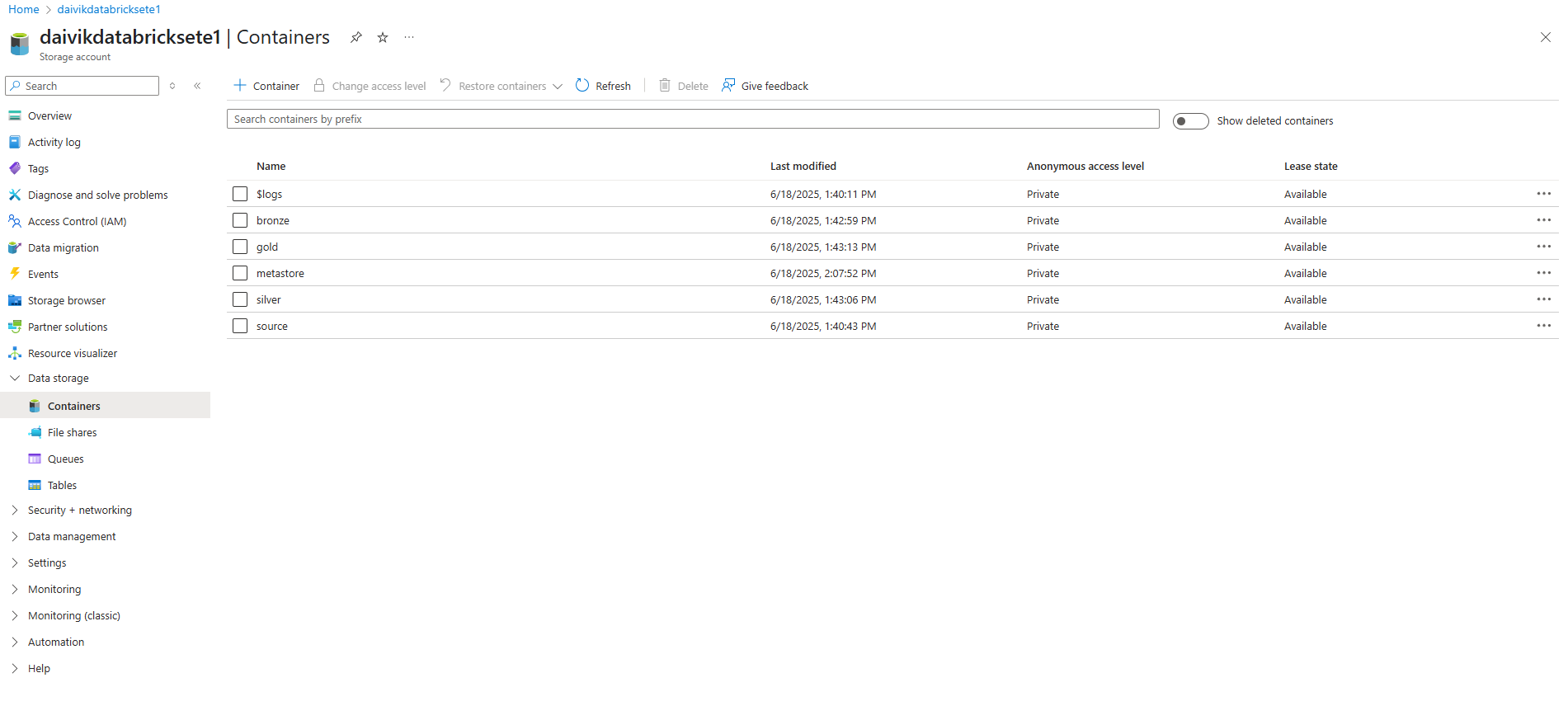Go to Home breadcrumb link
The height and width of the screenshot is (720, 1568).
(x=24, y=9)
